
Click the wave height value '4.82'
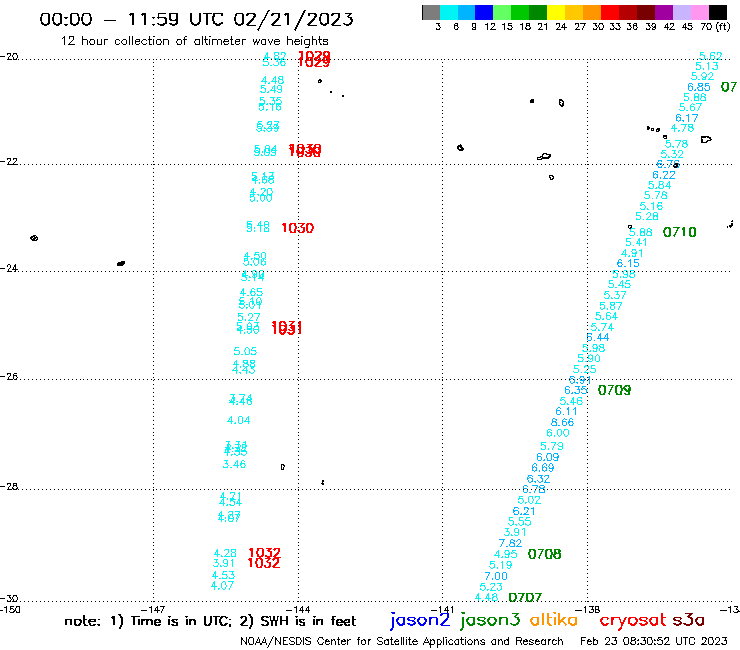tap(275, 56)
